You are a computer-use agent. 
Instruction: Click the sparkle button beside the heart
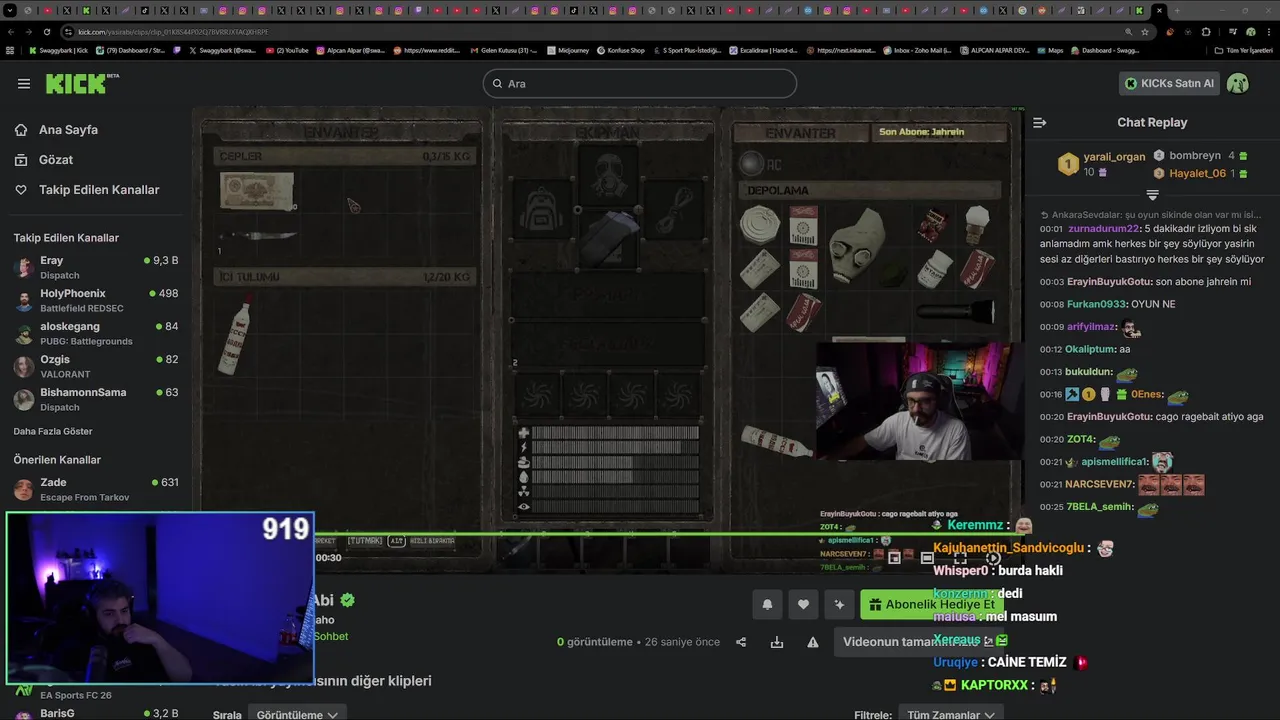[839, 604]
